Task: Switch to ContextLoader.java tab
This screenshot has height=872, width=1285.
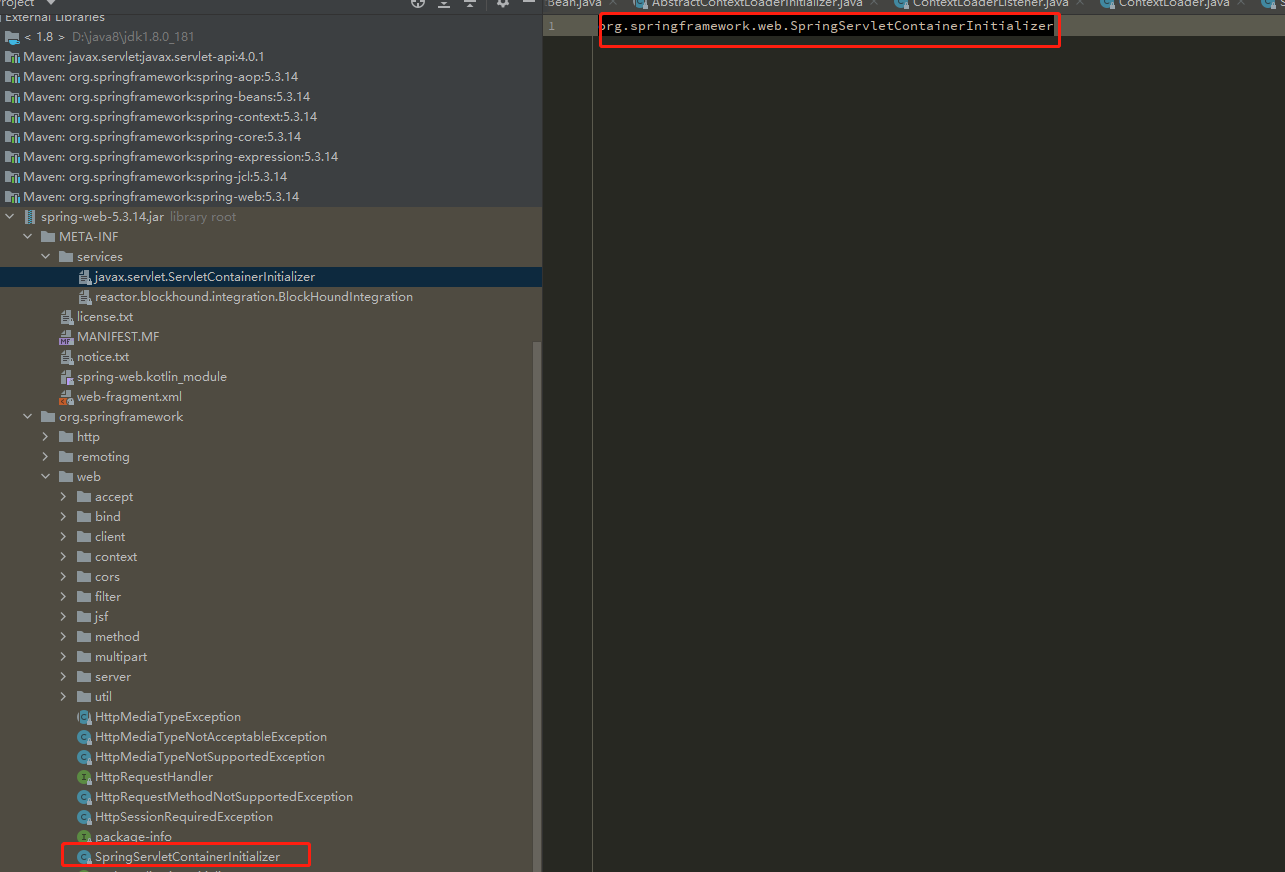Action: coord(1171,4)
